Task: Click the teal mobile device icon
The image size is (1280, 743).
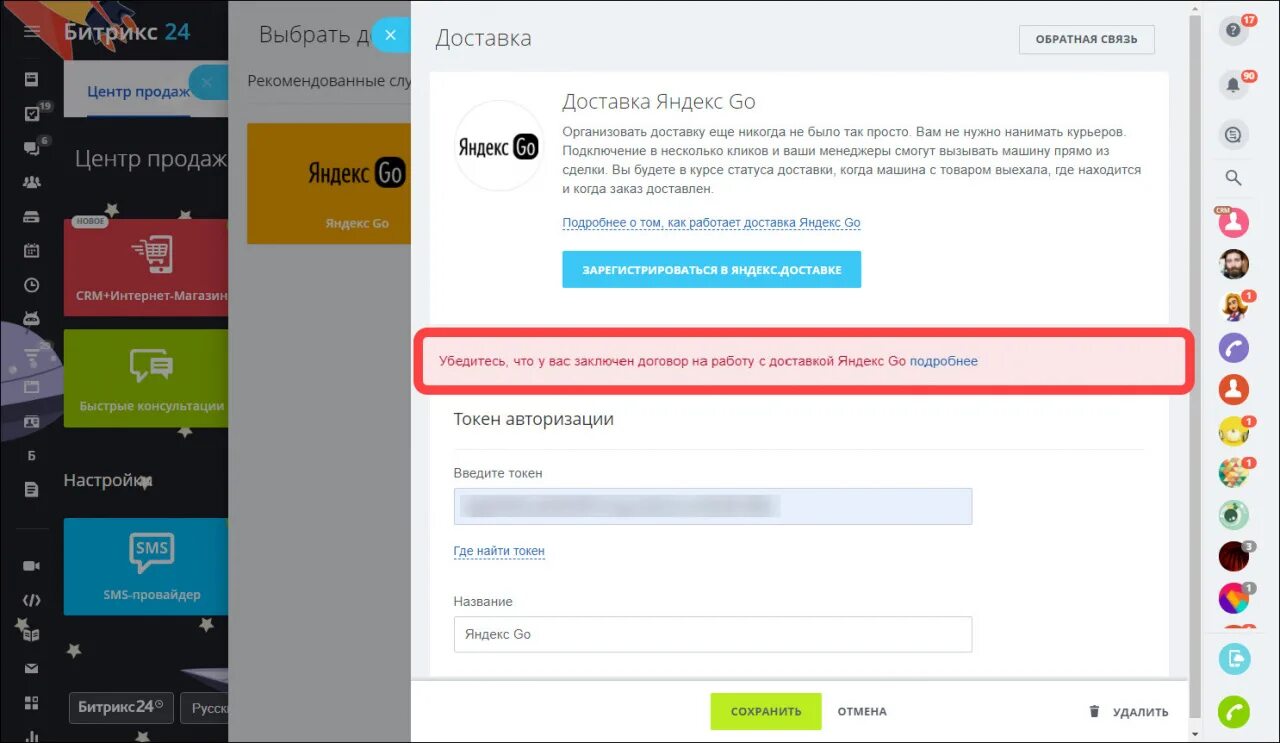Action: click(1233, 659)
